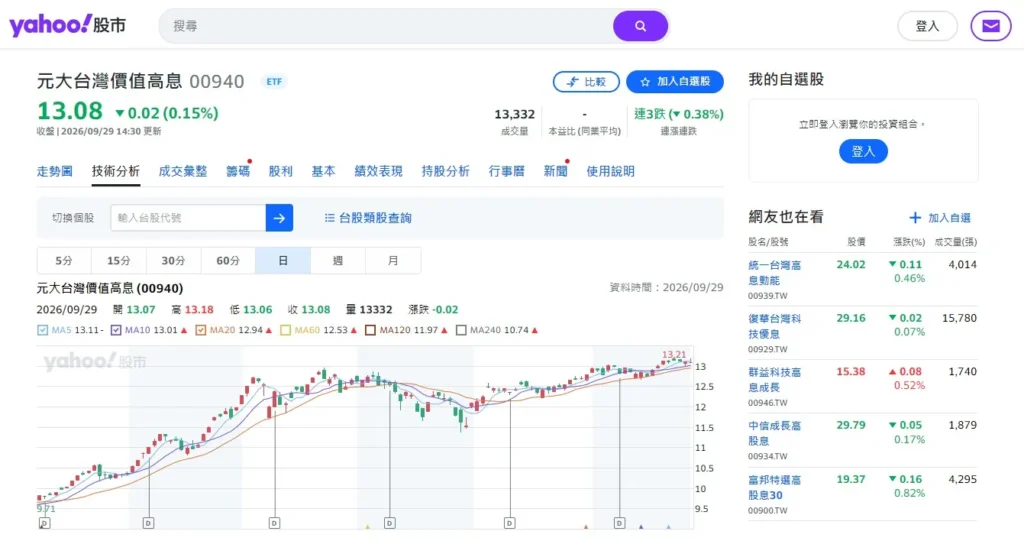
Task: Open the 成交彙整 tab
Action: 183,171
